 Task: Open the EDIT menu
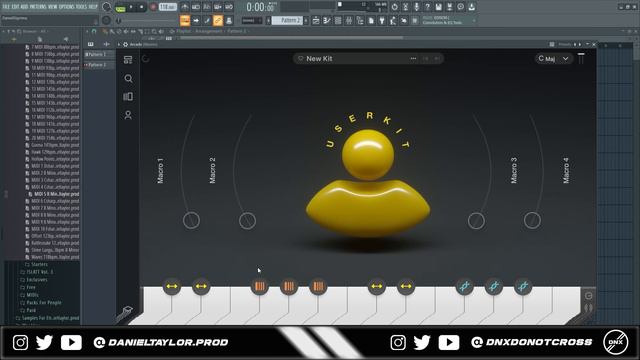(x=16, y=7)
